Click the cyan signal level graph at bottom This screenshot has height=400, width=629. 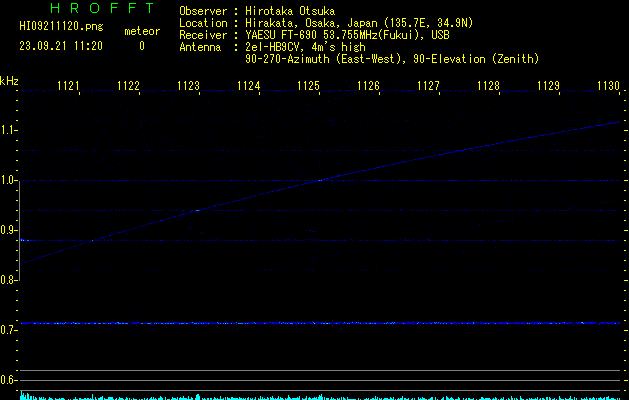320,397
